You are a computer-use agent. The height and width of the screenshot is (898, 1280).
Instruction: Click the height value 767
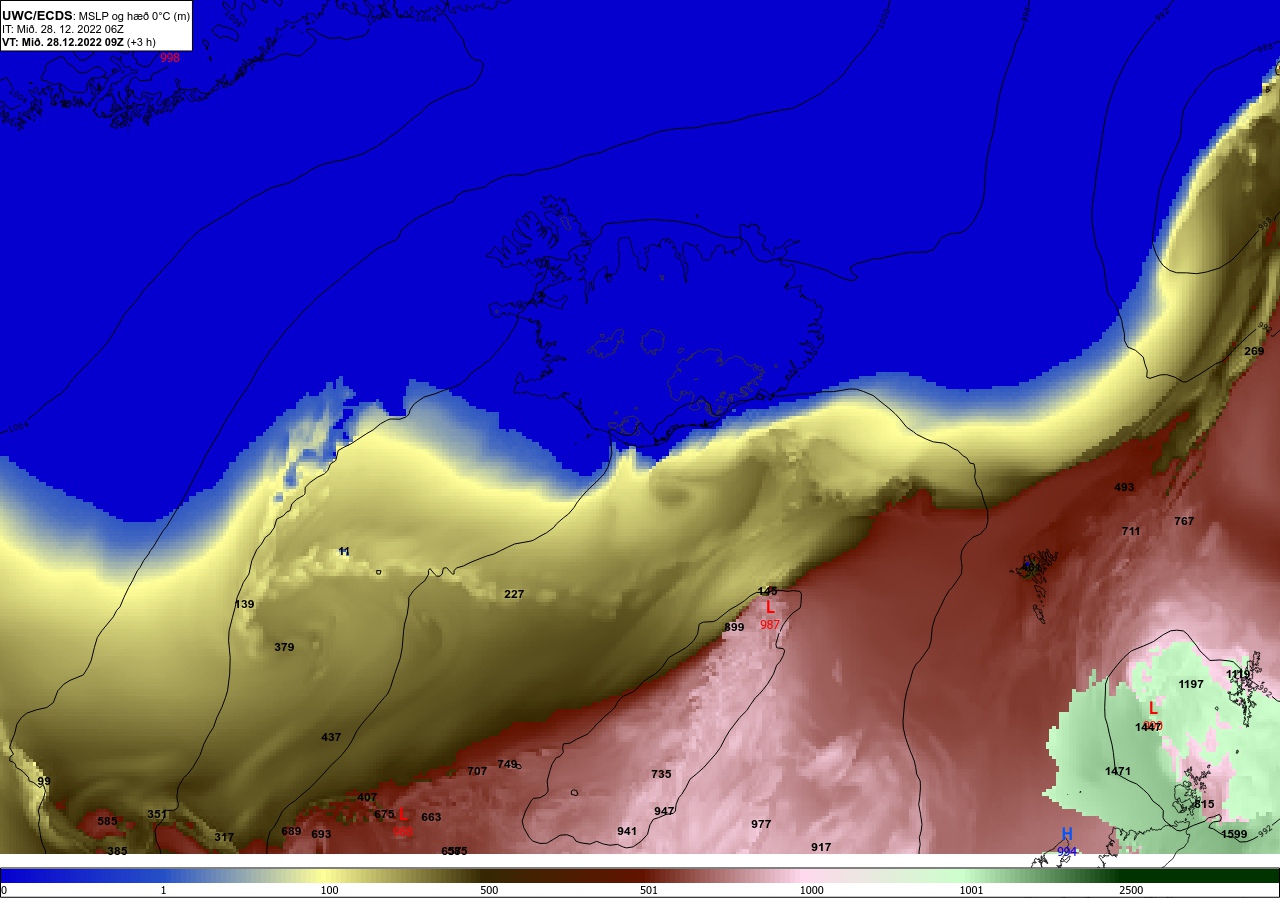click(x=1184, y=521)
